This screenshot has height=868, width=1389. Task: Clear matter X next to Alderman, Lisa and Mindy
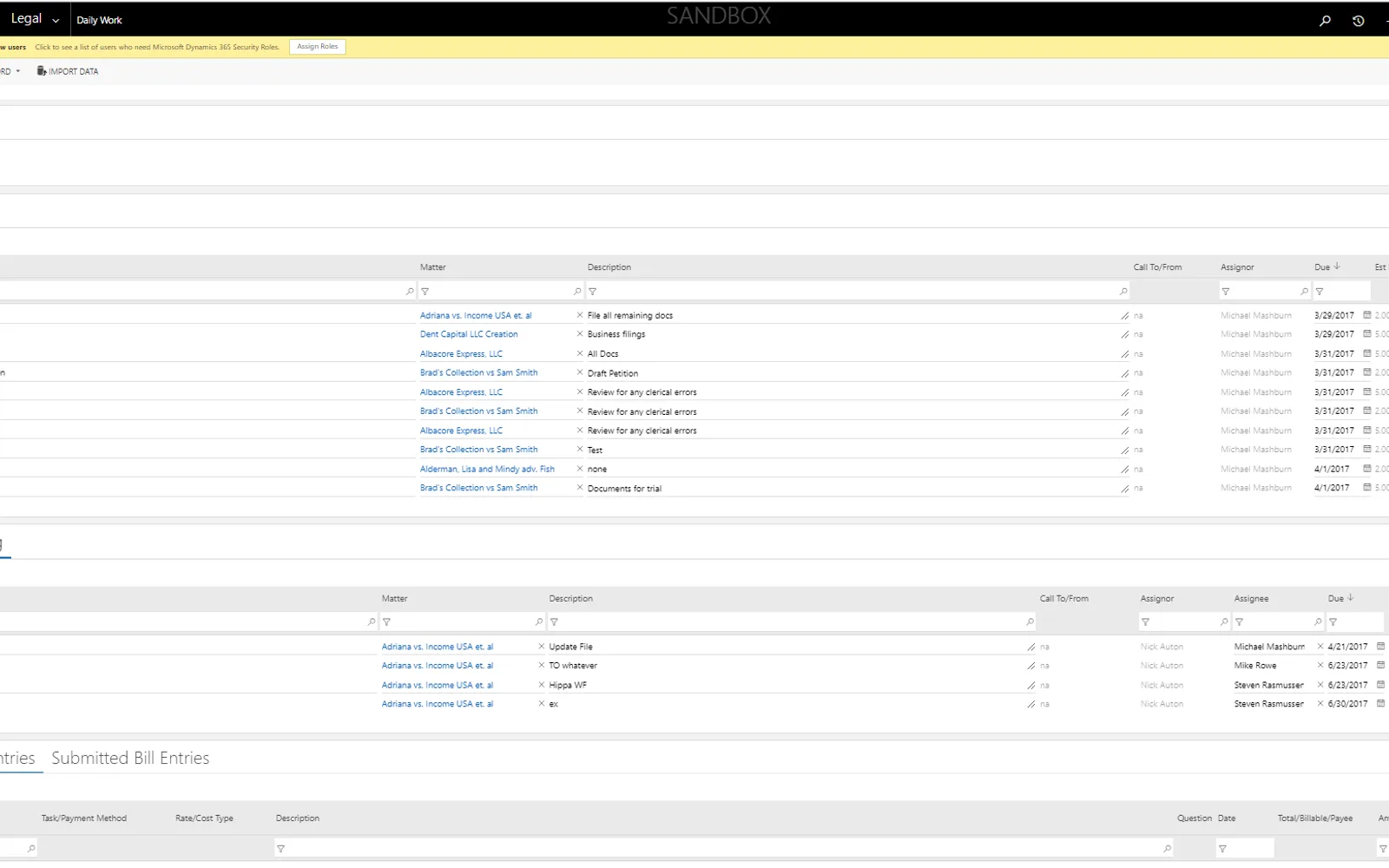pos(580,469)
